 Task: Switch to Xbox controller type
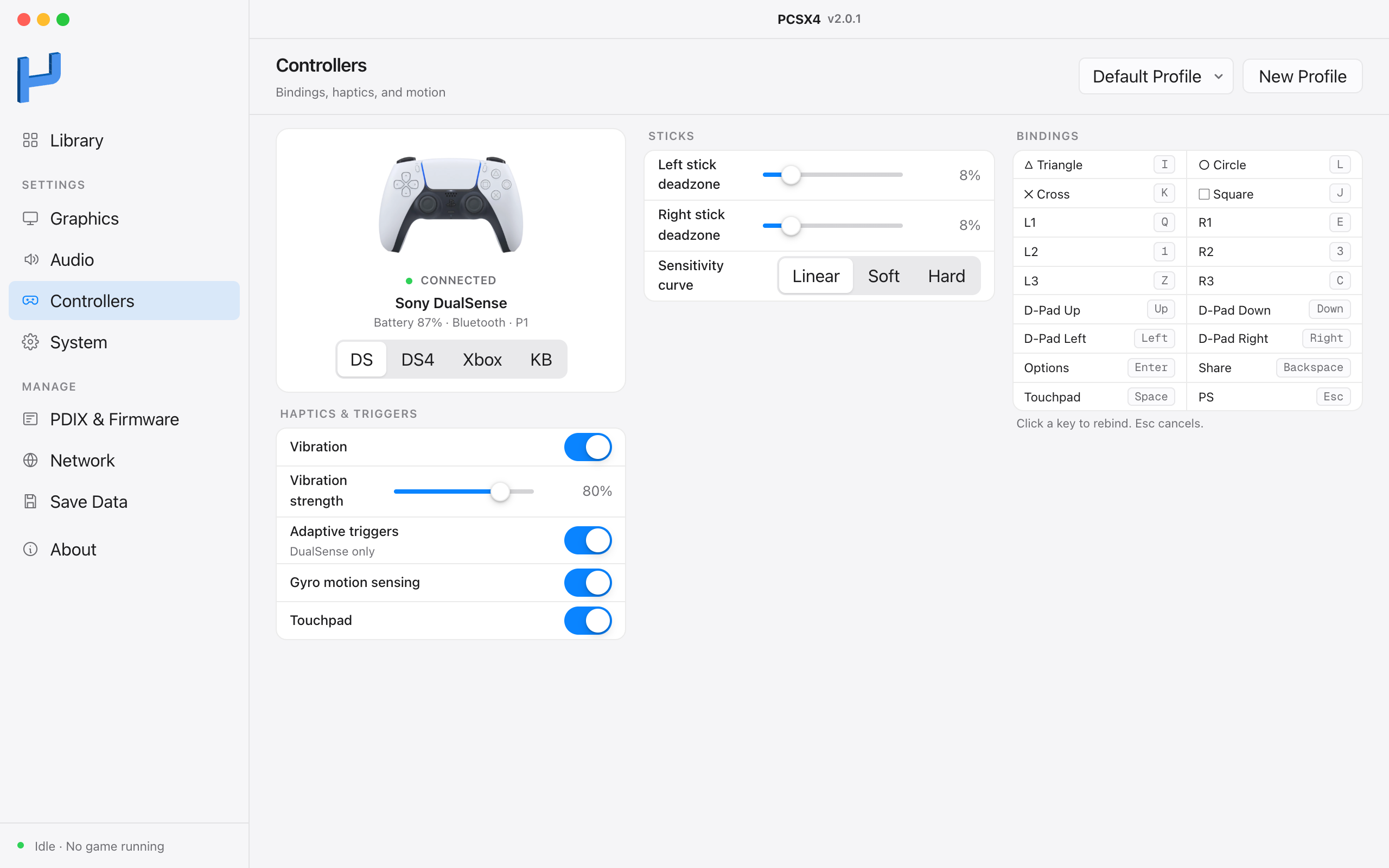tap(482, 359)
